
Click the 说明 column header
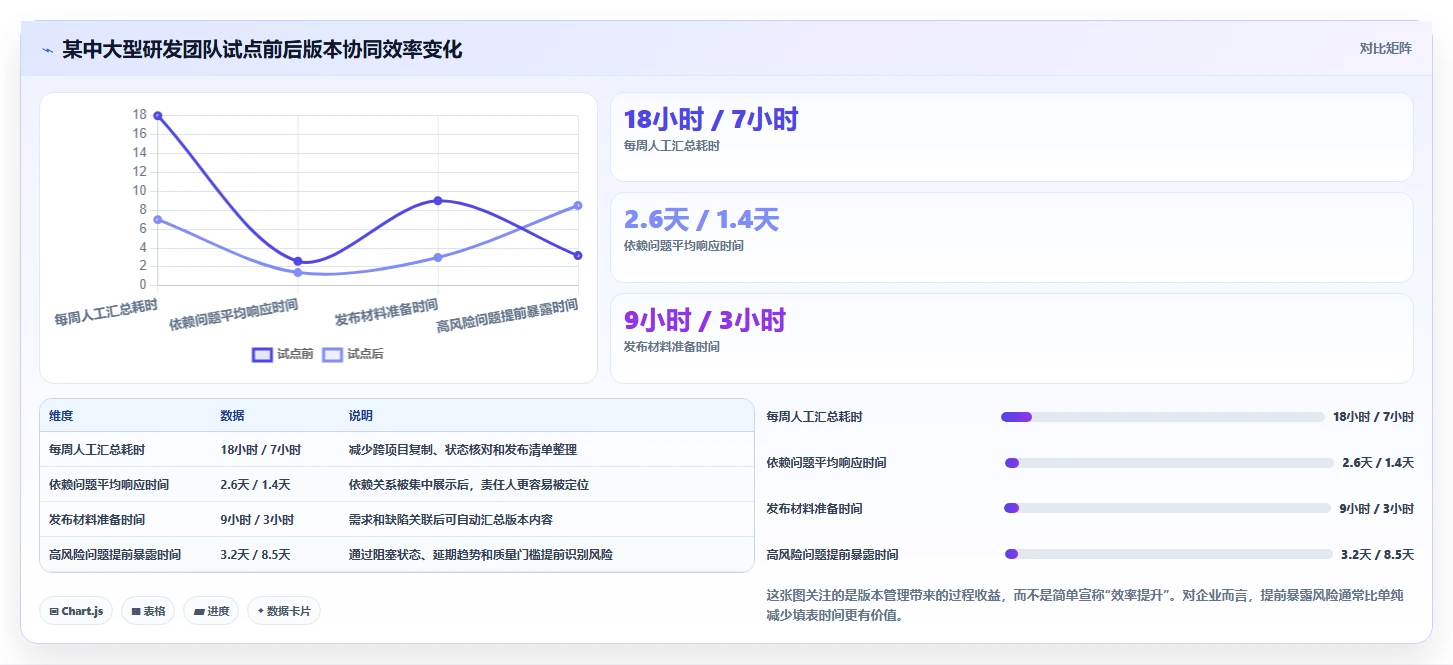point(360,416)
